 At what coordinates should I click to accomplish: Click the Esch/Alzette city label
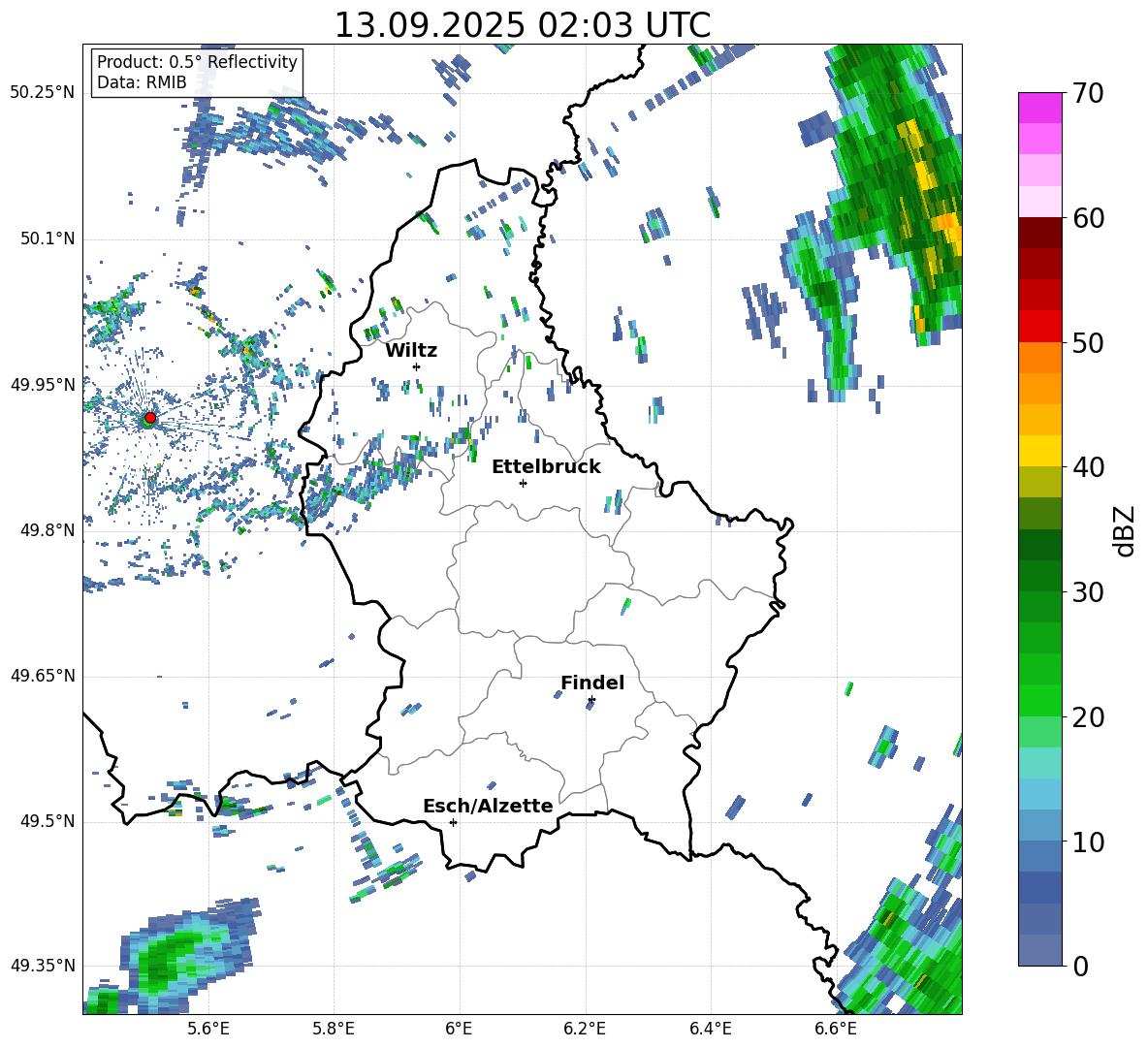[488, 807]
